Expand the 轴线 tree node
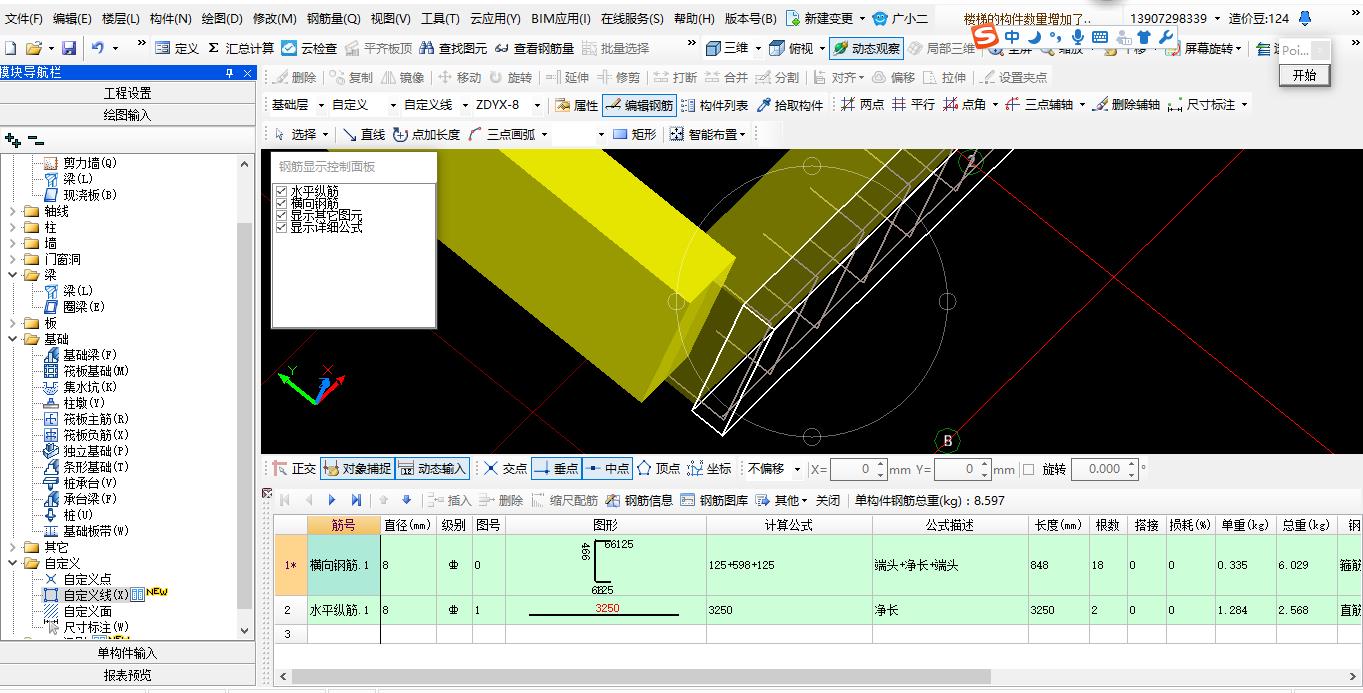The height and width of the screenshot is (693, 1363). [x=12, y=211]
